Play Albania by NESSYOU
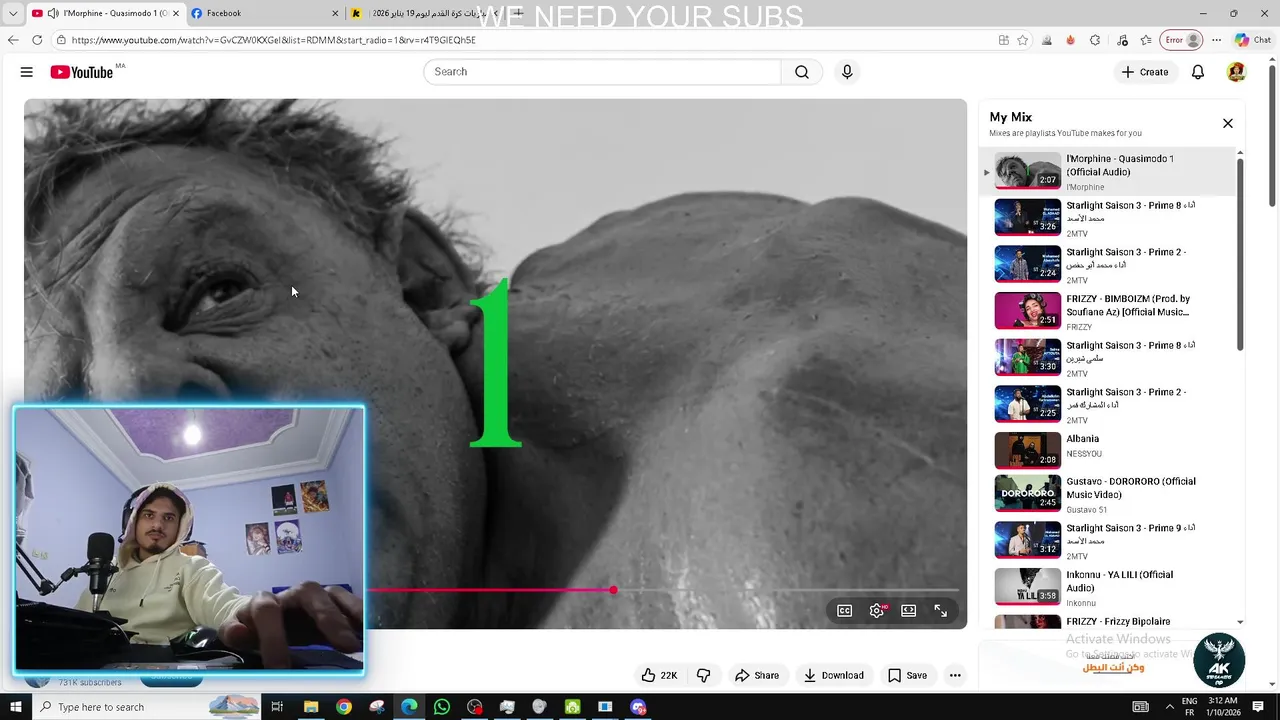 point(1108,451)
